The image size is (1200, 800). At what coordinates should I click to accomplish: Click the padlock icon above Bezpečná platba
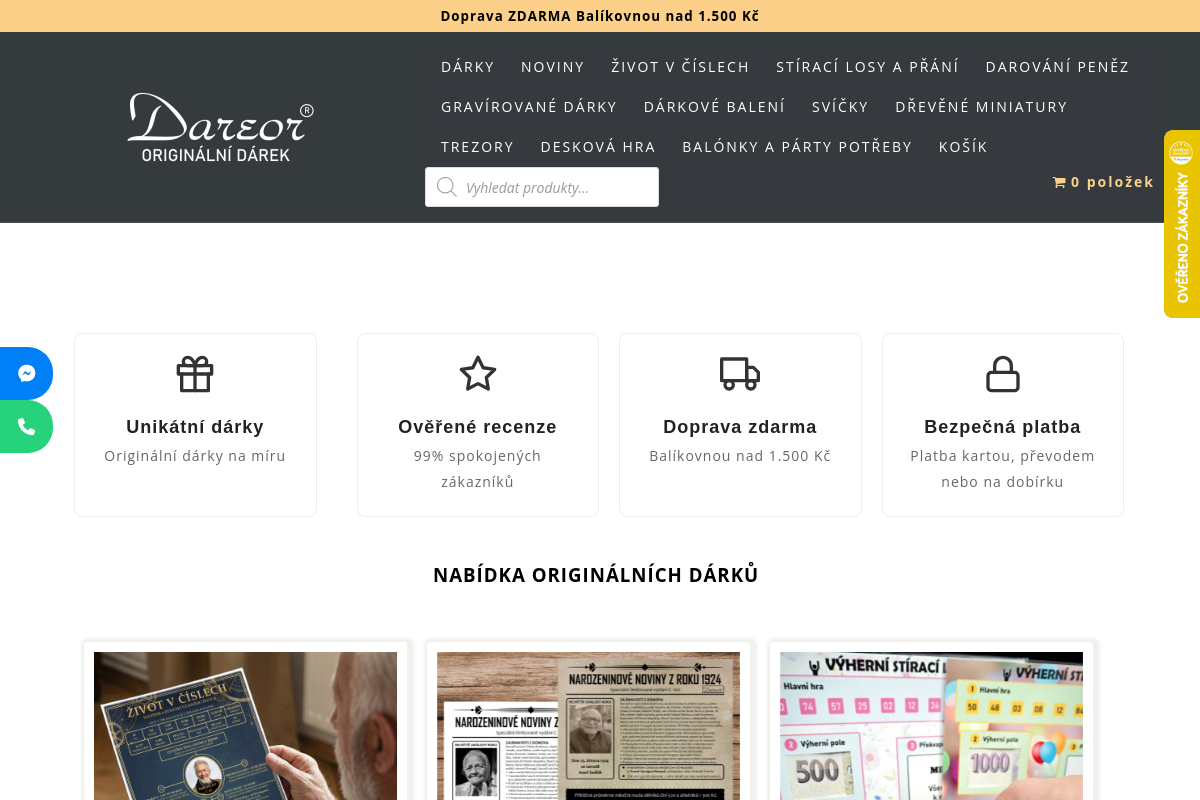pos(1002,373)
